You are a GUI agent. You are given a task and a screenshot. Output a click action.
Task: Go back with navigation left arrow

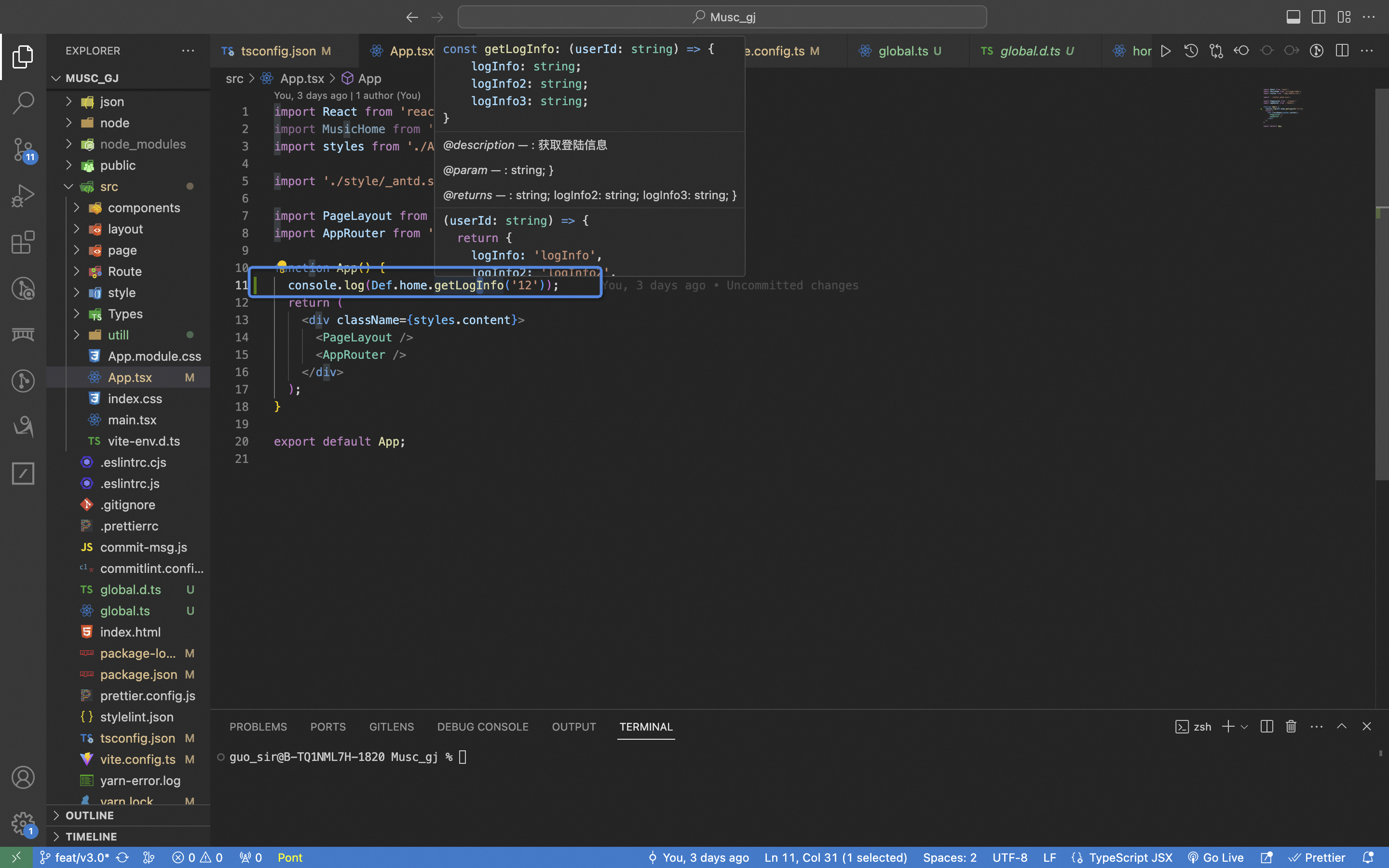[x=412, y=17]
